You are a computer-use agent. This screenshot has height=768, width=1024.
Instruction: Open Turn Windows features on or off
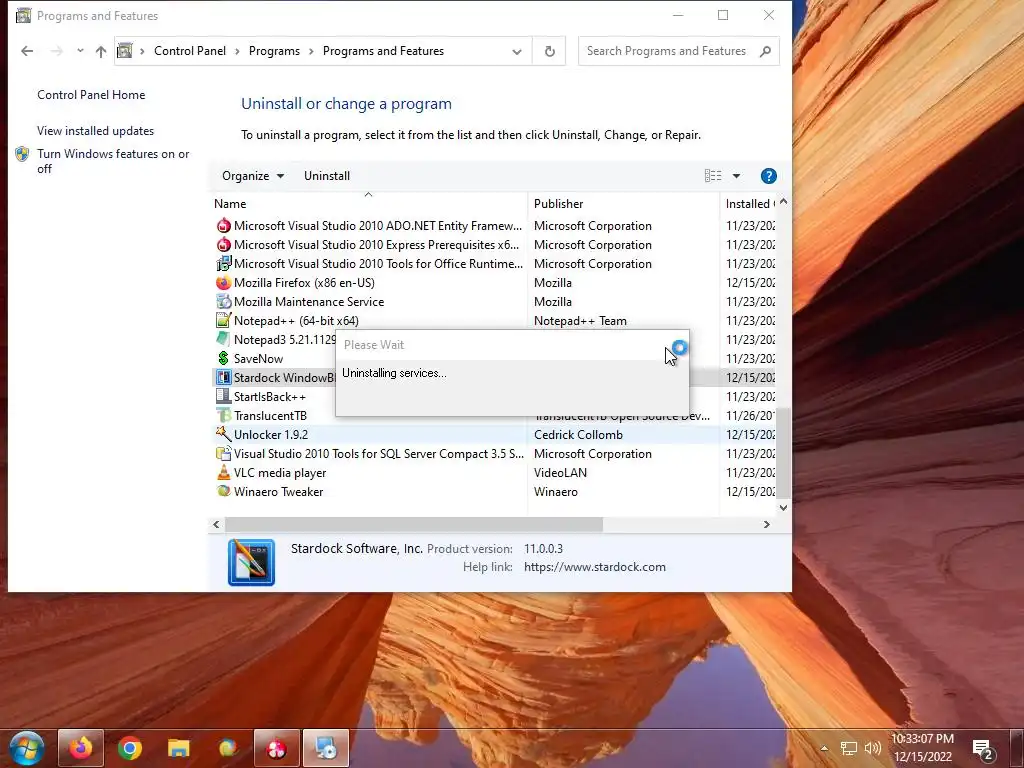[x=113, y=161]
